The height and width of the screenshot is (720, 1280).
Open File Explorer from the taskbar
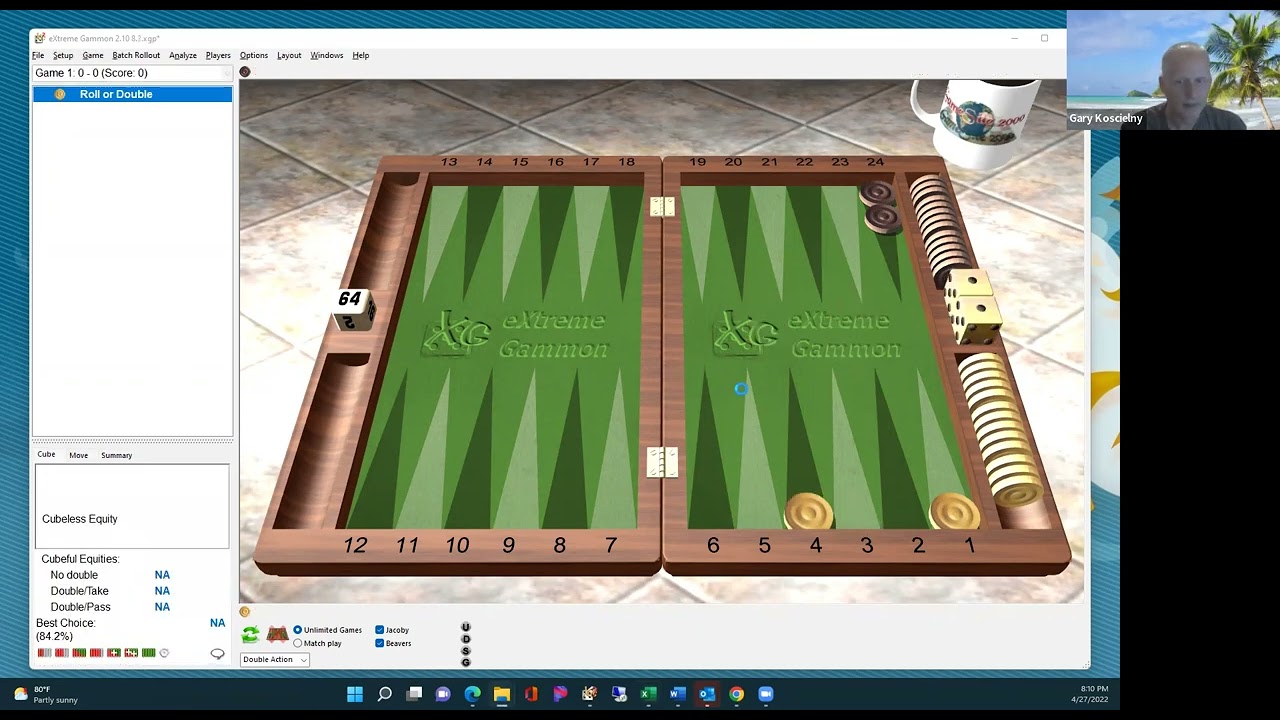click(x=502, y=694)
